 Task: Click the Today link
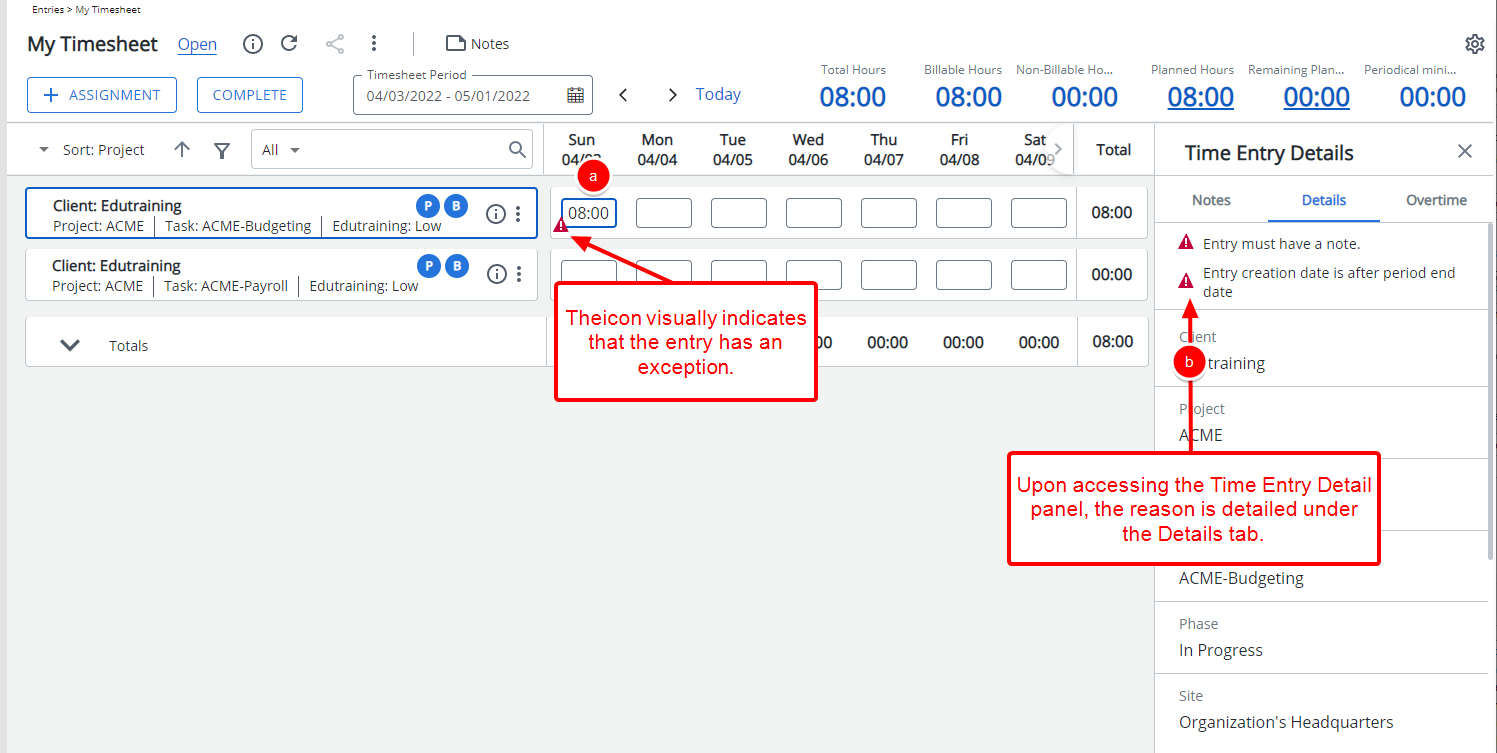coord(718,94)
